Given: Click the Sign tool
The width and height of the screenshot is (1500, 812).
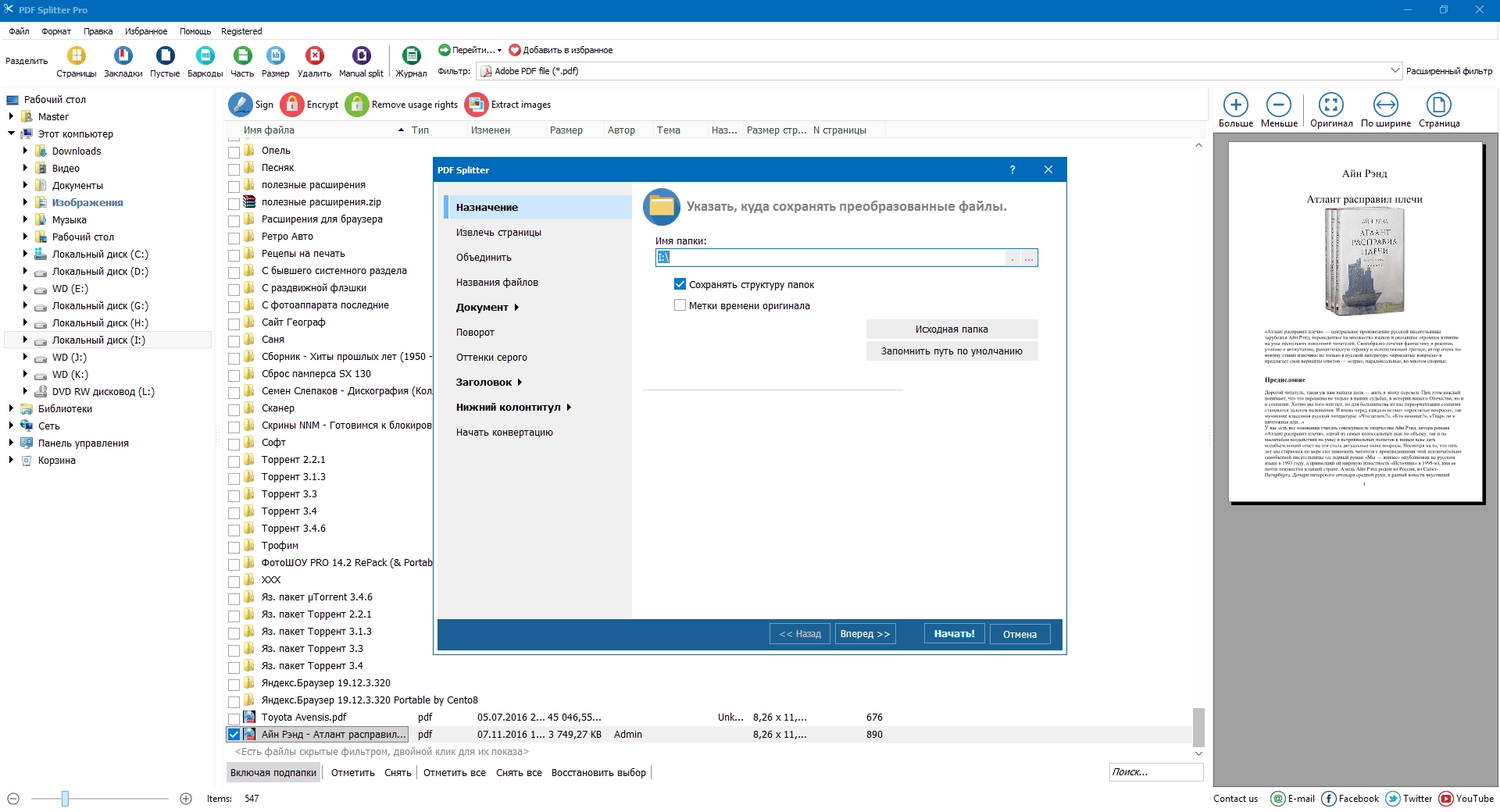Looking at the screenshot, I should pos(251,105).
